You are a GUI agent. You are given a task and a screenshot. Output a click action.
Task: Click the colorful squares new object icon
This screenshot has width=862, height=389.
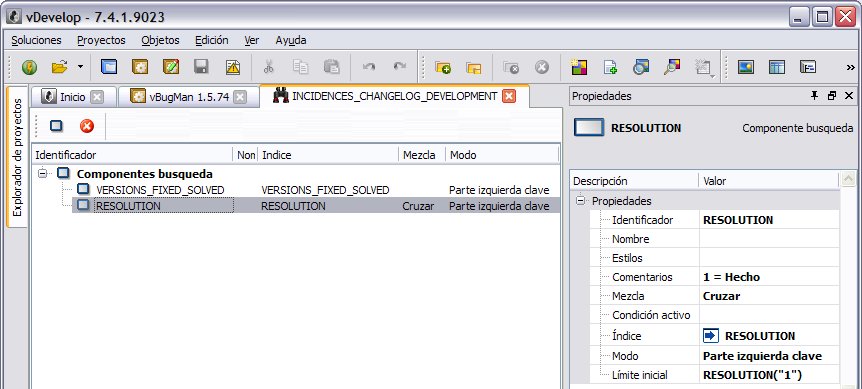pyautogui.click(x=579, y=67)
